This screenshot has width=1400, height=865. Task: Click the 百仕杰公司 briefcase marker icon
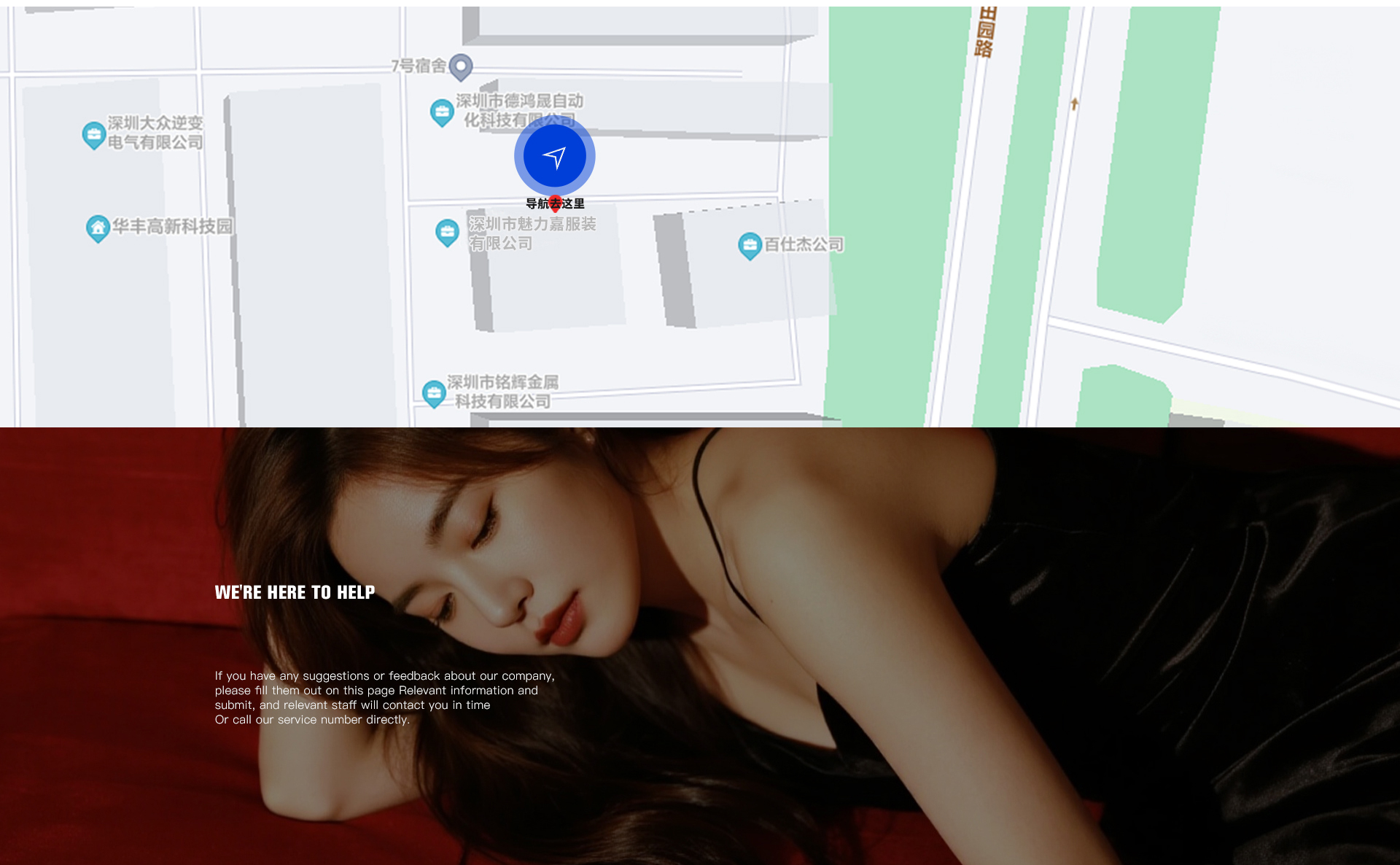[x=750, y=246]
